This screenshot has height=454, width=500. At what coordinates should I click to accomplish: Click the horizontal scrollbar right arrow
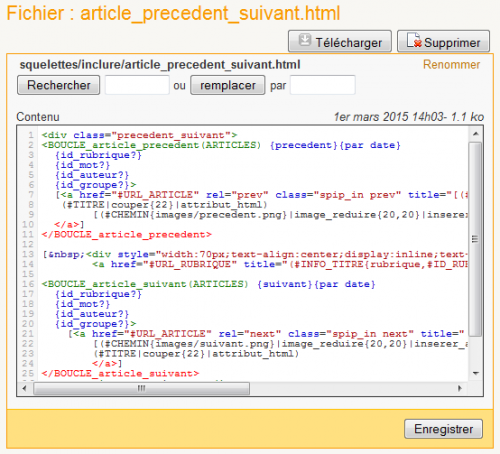460,388
